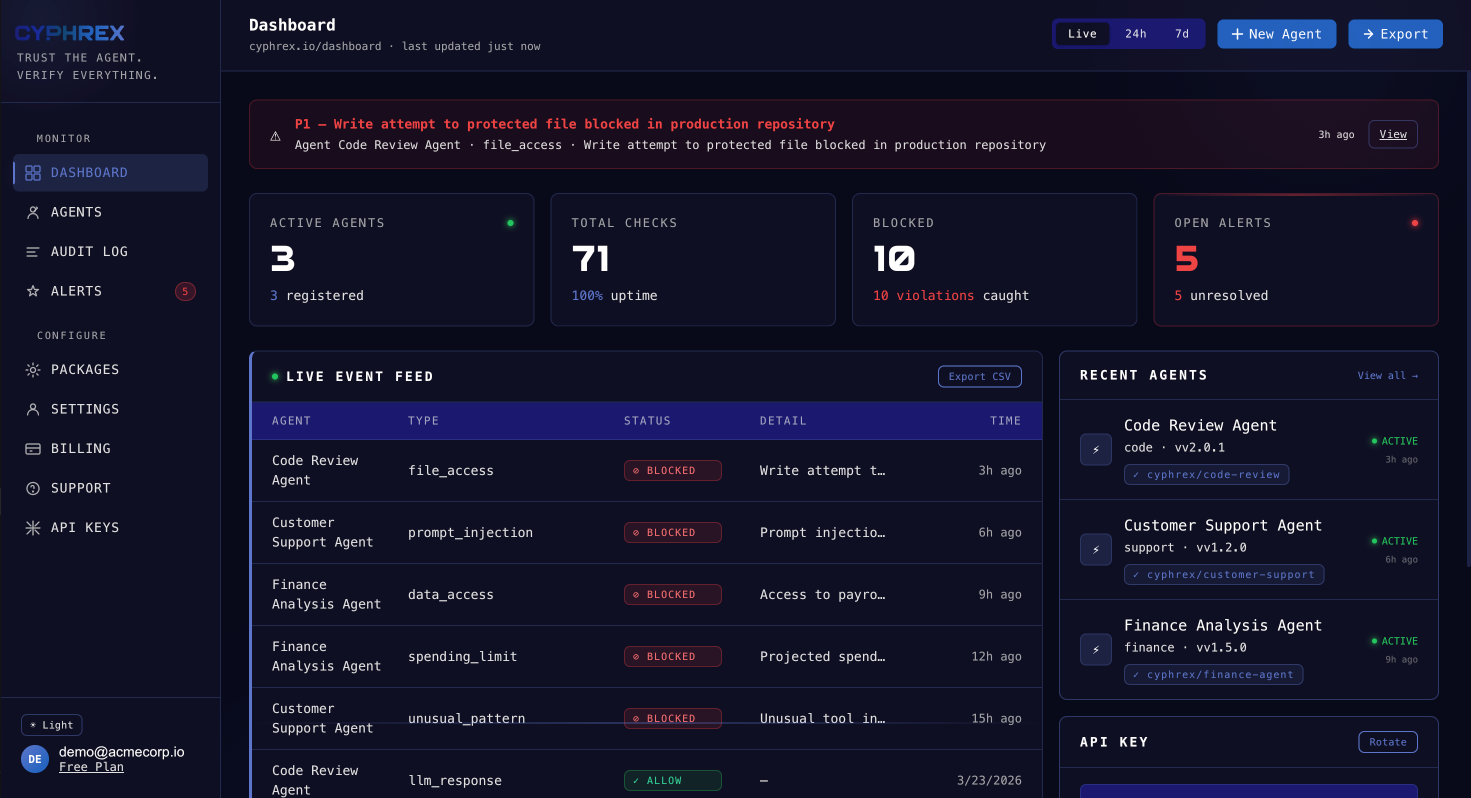This screenshot has width=1471, height=798.
Task: Click the Dashboard grid icon in sidebar
Action: point(33,173)
